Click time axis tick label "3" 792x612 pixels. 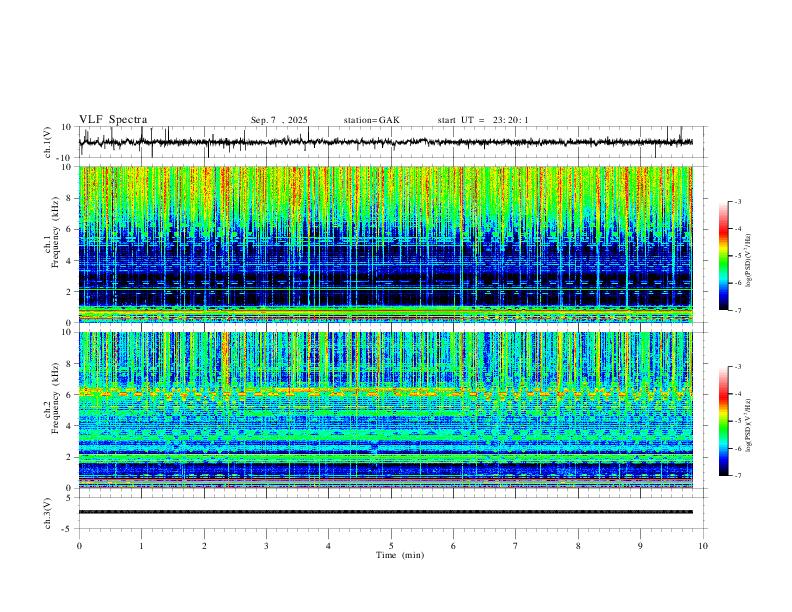(266, 546)
